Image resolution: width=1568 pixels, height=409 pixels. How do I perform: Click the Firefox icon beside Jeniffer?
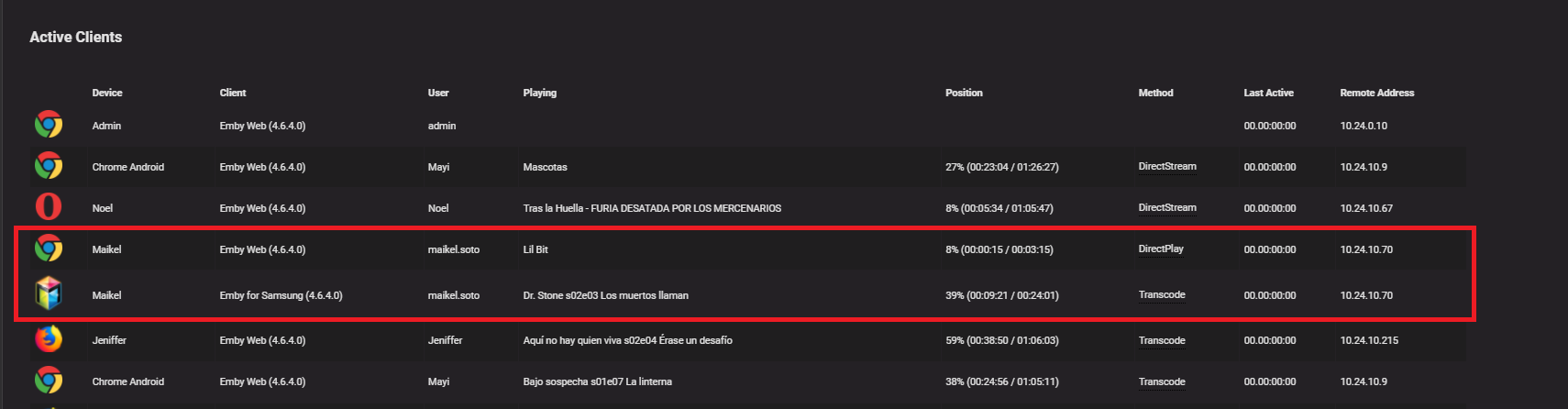pos(49,339)
